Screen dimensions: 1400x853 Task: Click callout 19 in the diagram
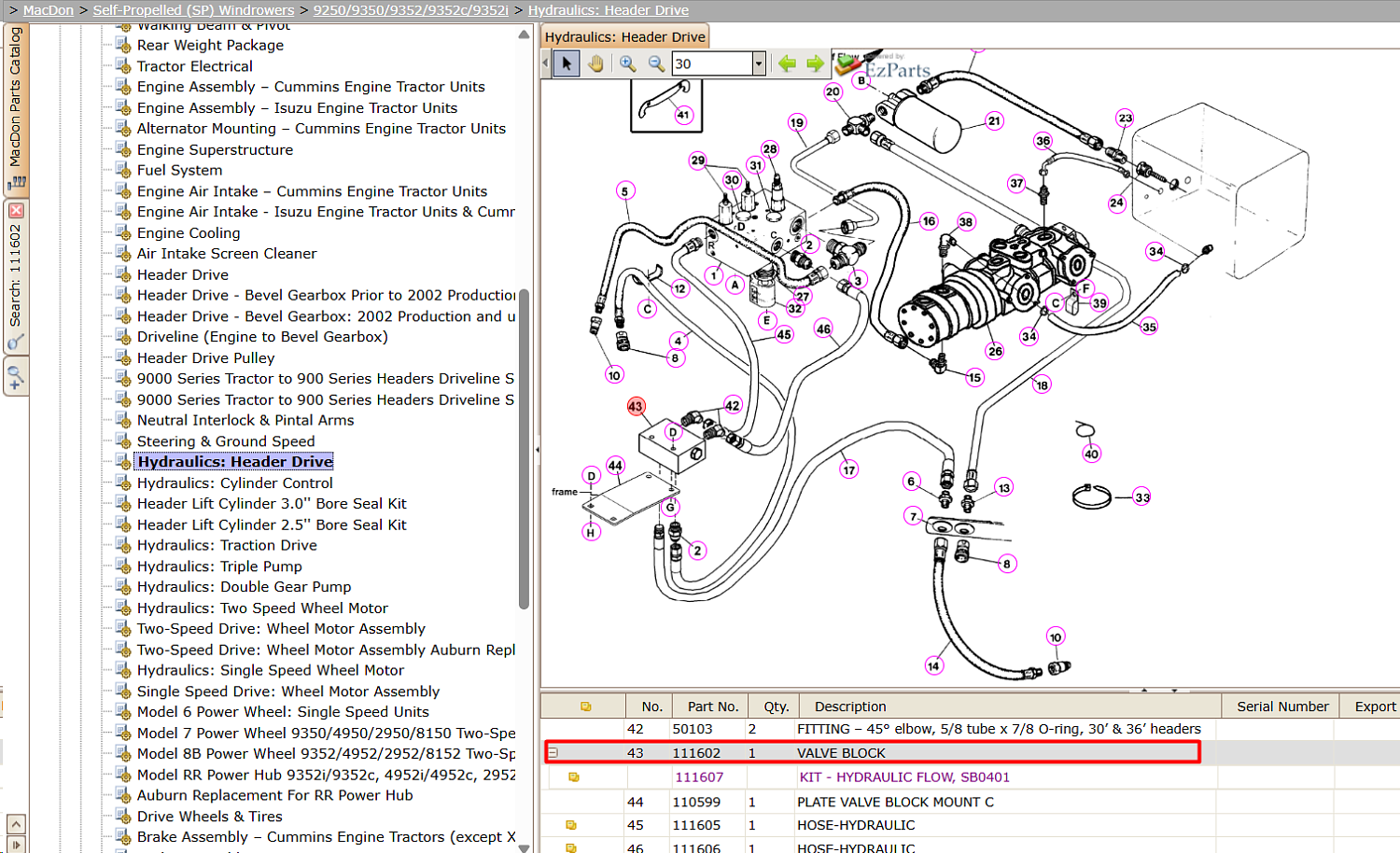[796, 122]
